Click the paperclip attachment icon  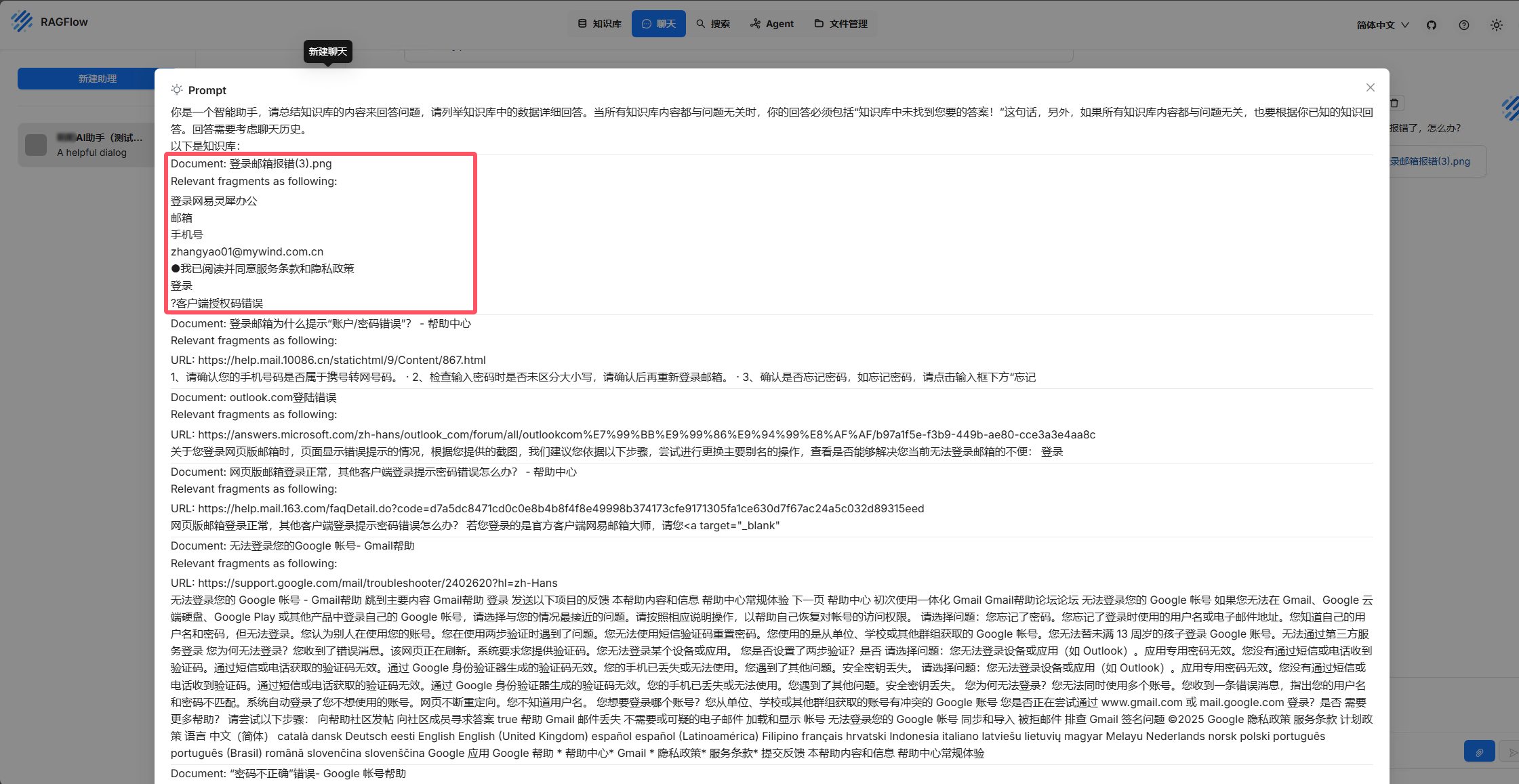[1480, 751]
